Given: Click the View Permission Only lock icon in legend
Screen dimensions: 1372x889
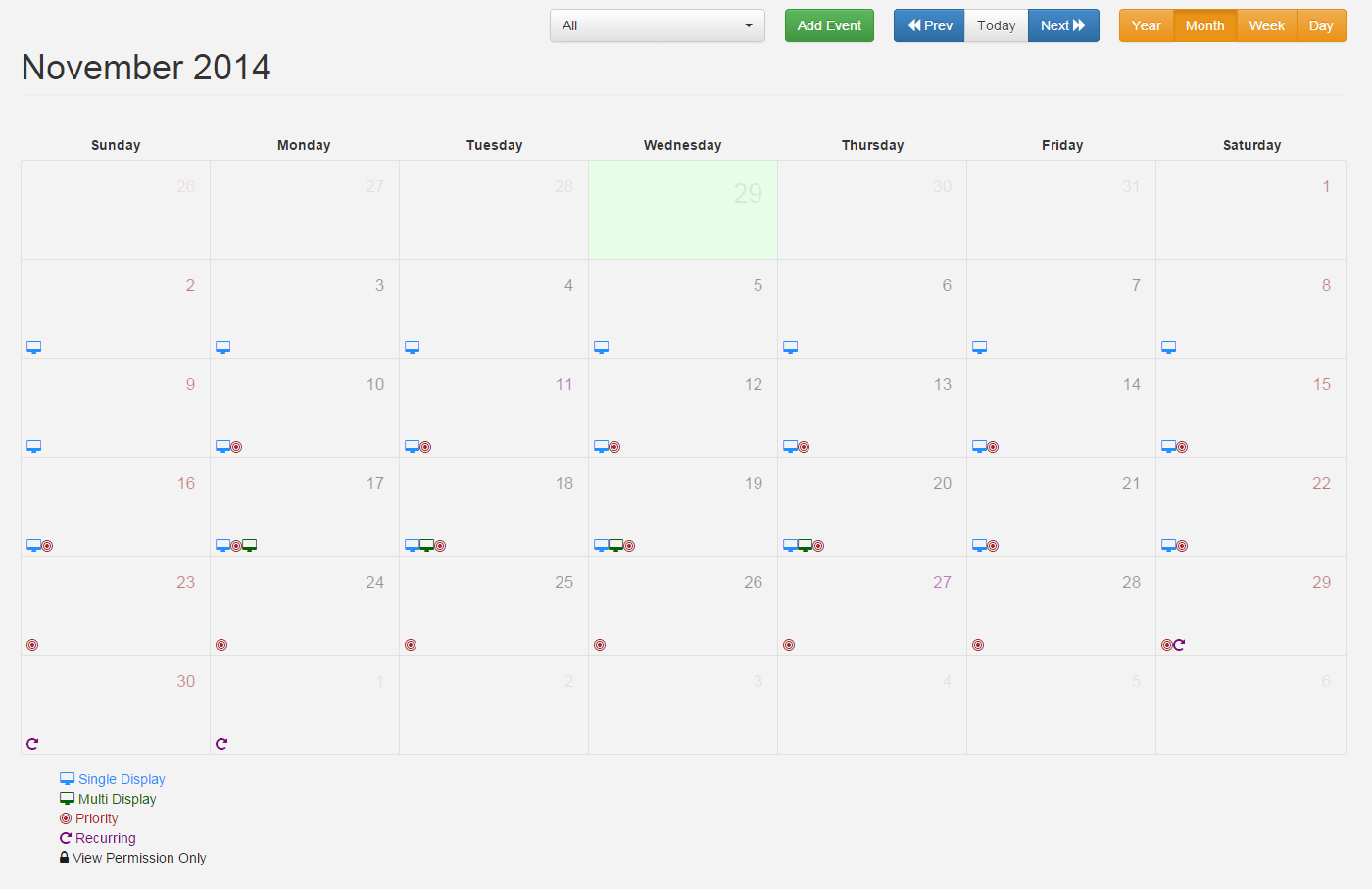Looking at the screenshot, I should click(x=65, y=857).
